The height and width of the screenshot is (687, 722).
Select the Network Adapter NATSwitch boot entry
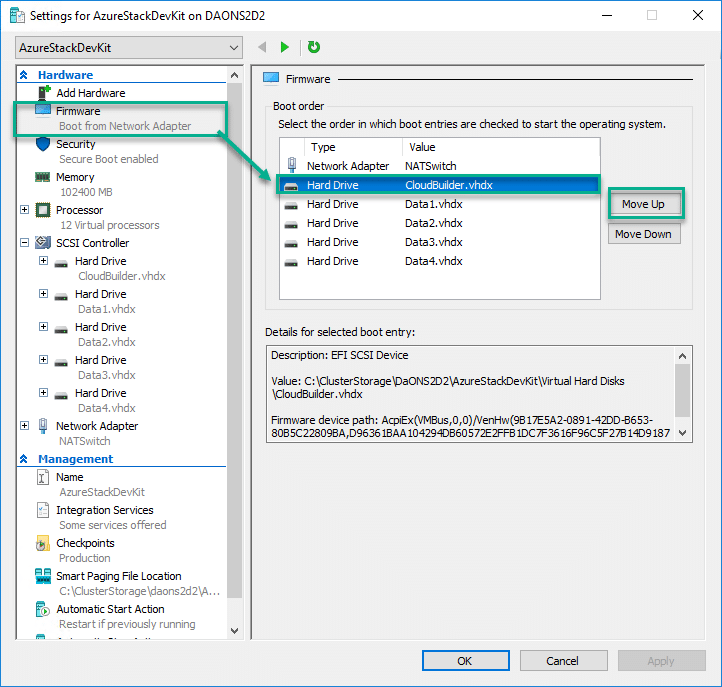pyautogui.click(x=439, y=166)
